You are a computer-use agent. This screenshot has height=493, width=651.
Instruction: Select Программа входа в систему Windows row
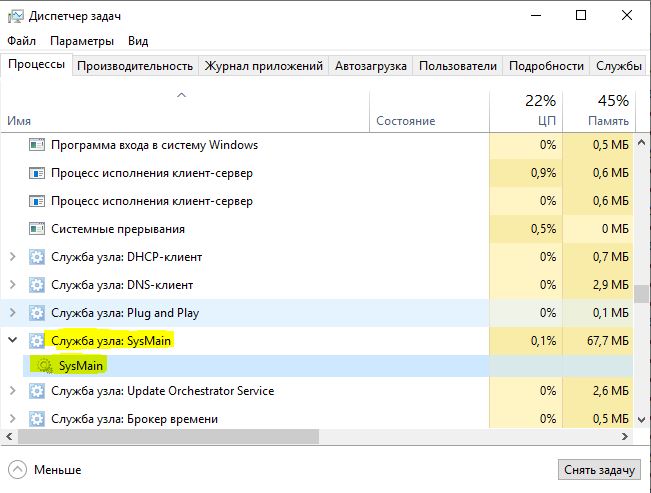[x=317, y=145]
